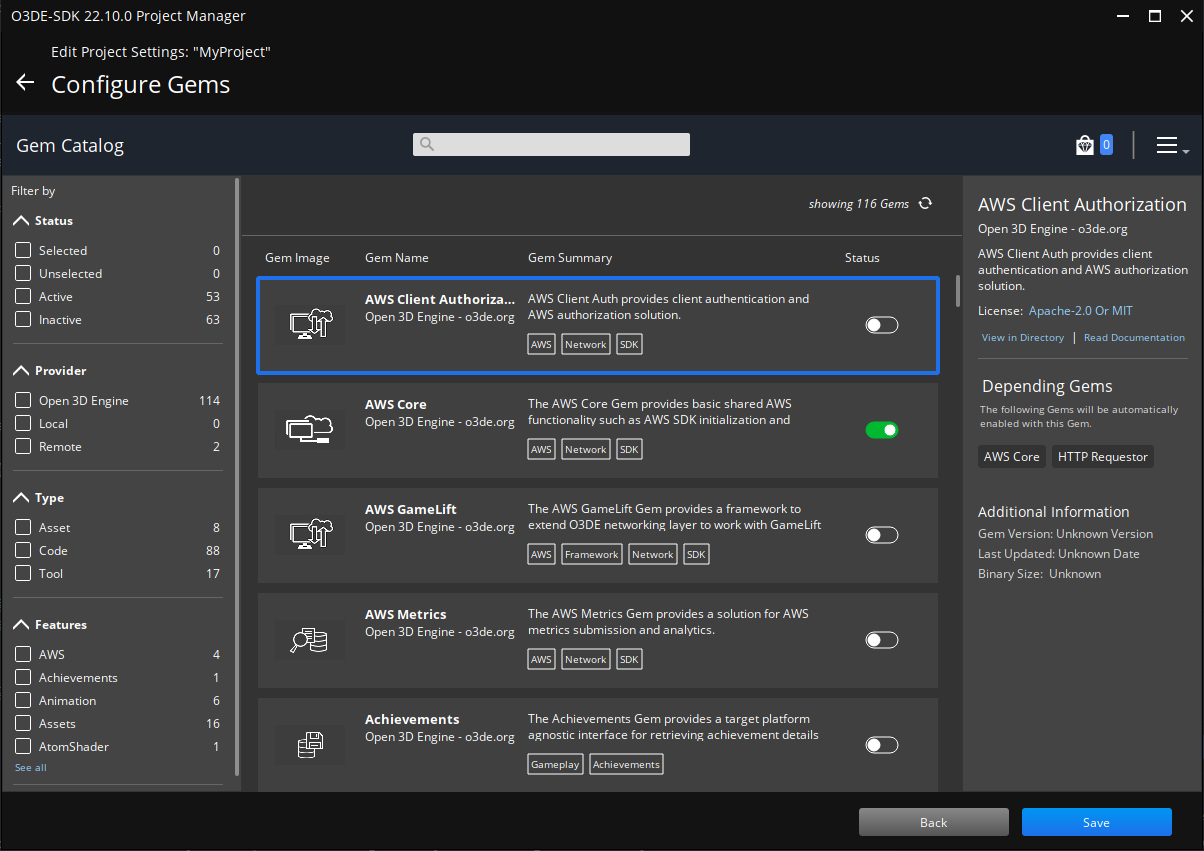This screenshot has height=851, width=1204.
Task: Check the Active status filter
Action: 23,296
